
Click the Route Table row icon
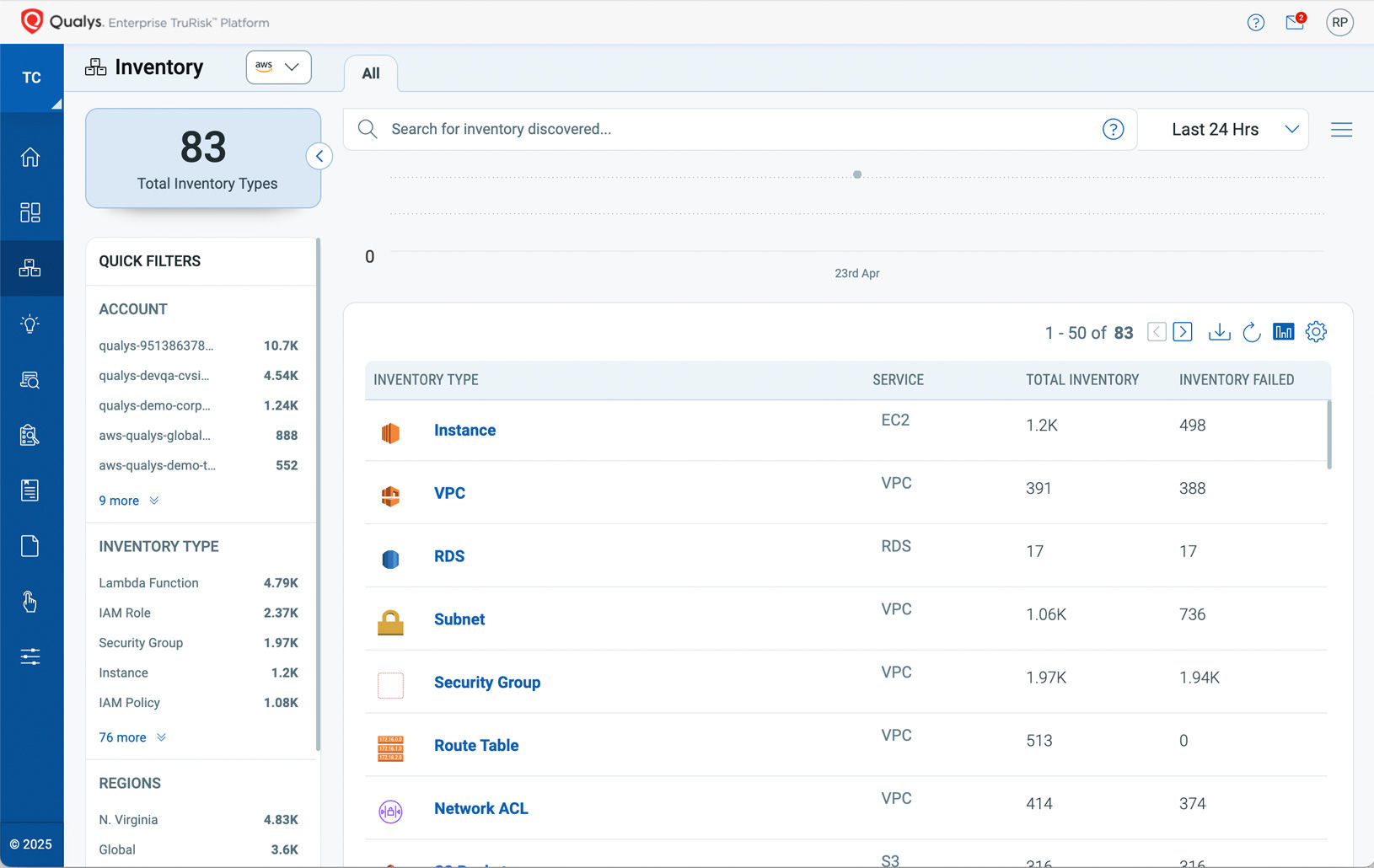390,748
